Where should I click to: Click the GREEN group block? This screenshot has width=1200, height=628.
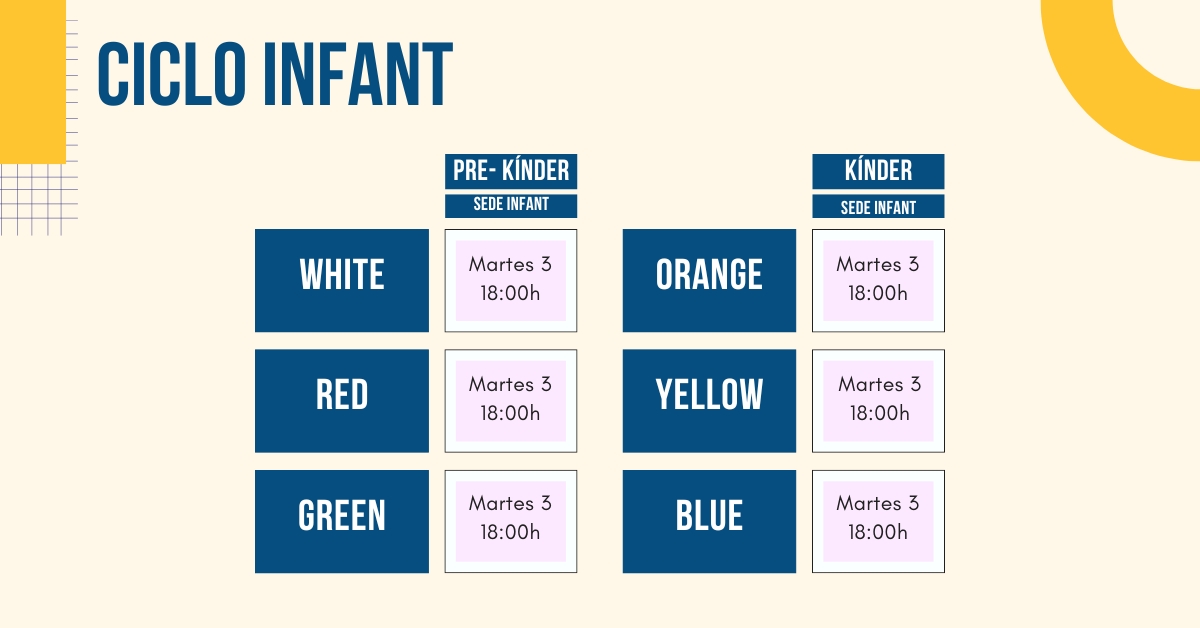pyautogui.click(x=342, y=521)
